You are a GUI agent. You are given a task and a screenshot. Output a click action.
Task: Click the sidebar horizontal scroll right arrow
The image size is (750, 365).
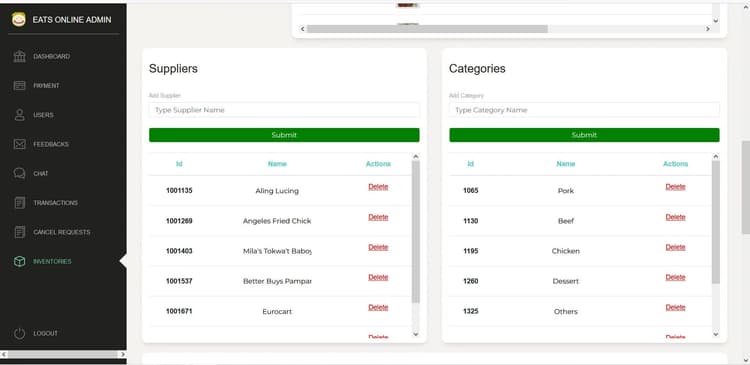122,354
